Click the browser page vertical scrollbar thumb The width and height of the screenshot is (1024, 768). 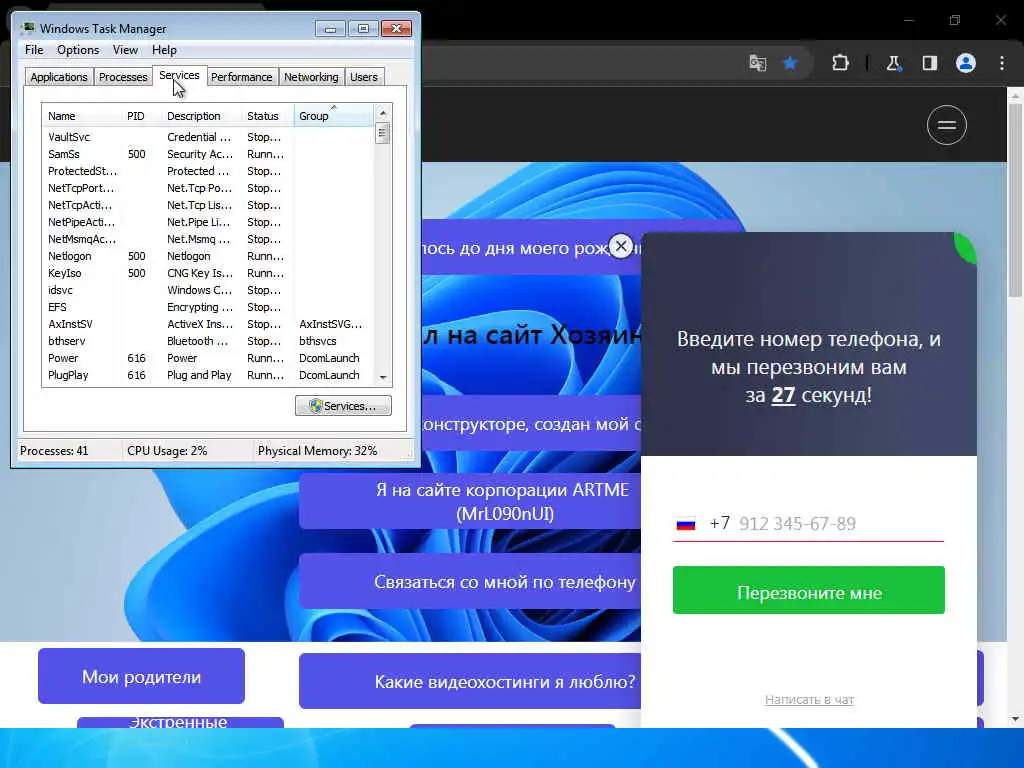1015,199
